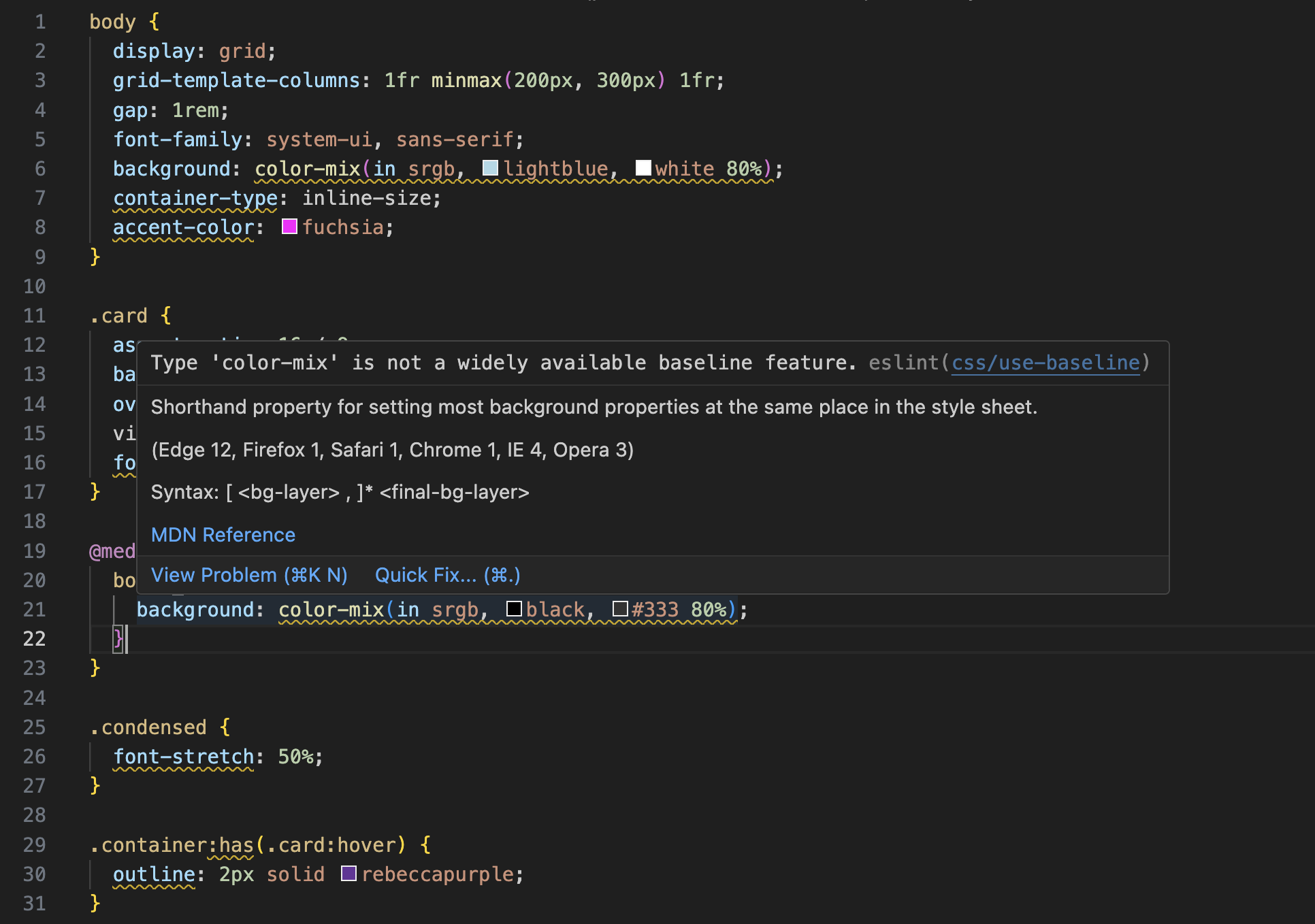The width and height of the screenshot is (1315, 924).
Task: Select line number 22 in the gutter
Action: (x=34, y=638)
